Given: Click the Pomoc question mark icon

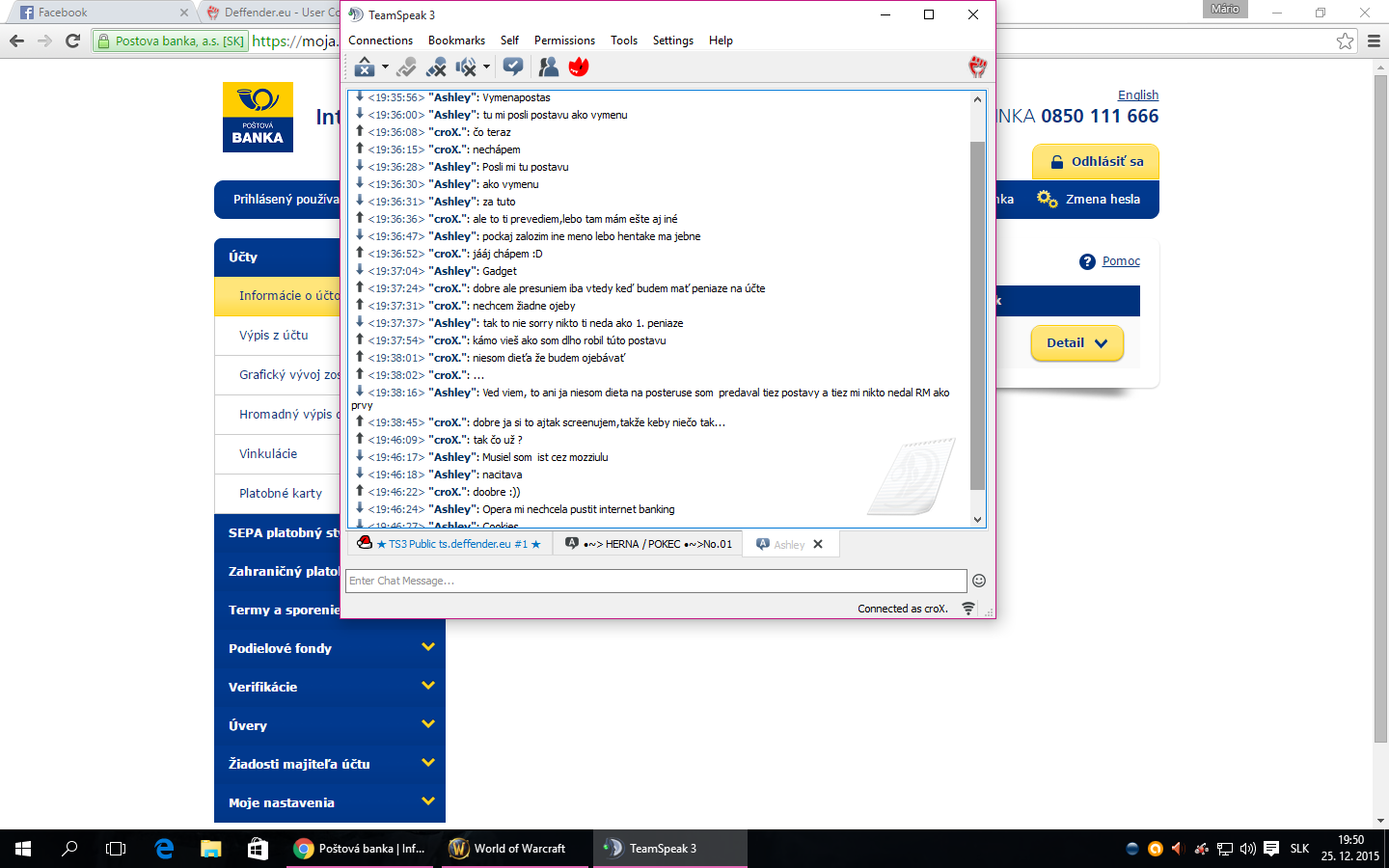Looking at the screenshot, I should 1087,261.
